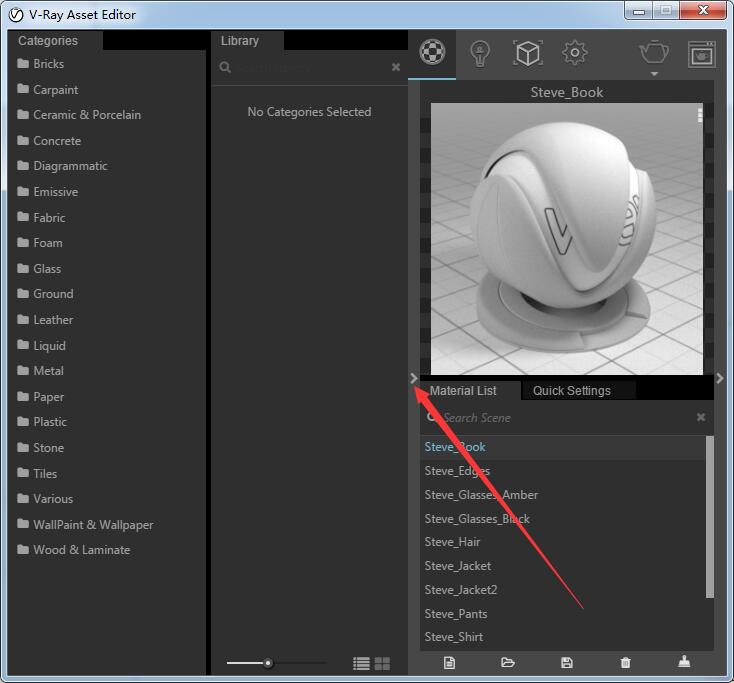Open the Paper category folder
Screen dimensions: 734x683
click(40, 397)
